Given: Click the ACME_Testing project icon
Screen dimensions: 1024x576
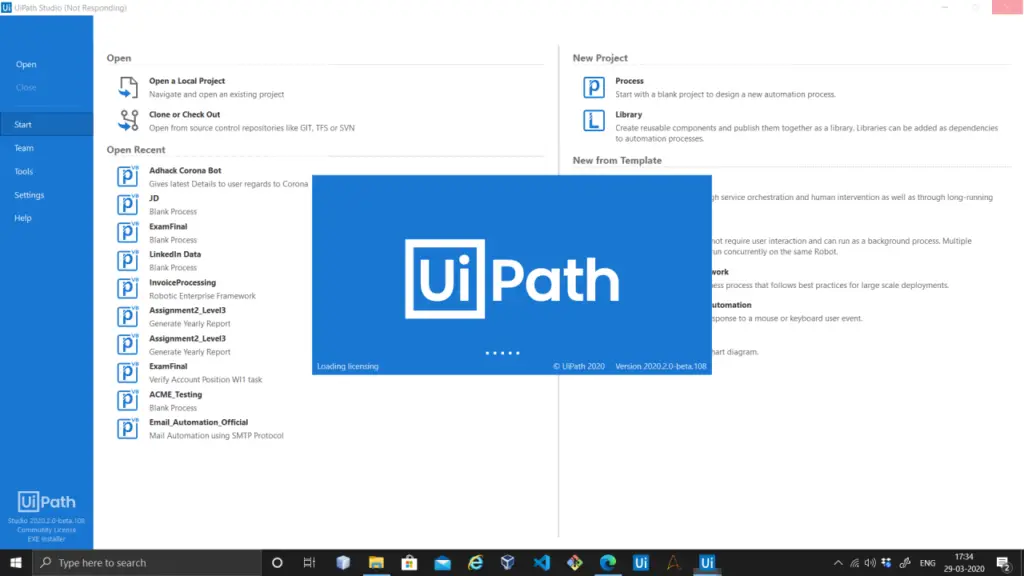Looking at the screenshot, I should click(127, 400).
